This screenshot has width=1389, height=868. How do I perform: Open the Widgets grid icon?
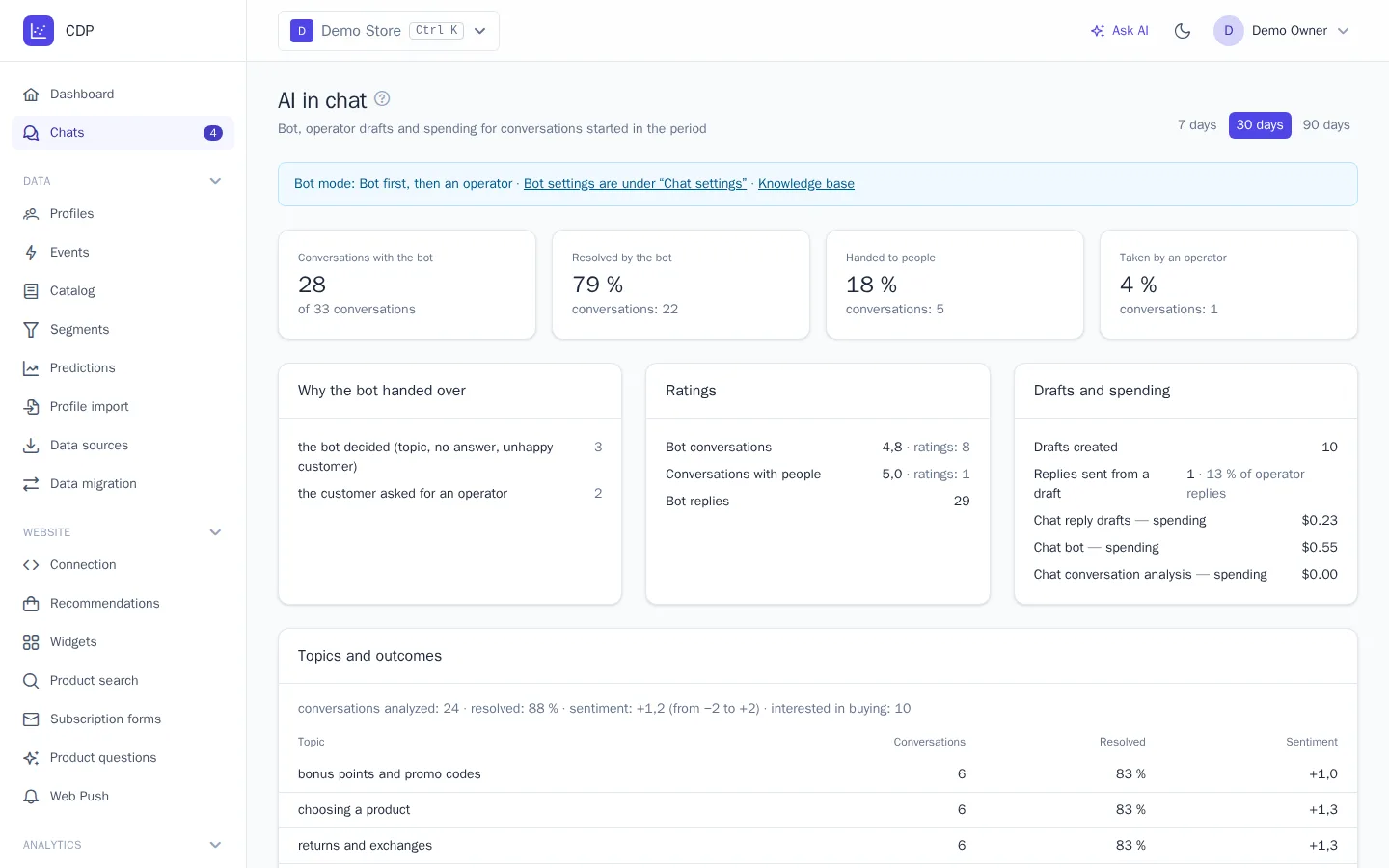(31, 642)
